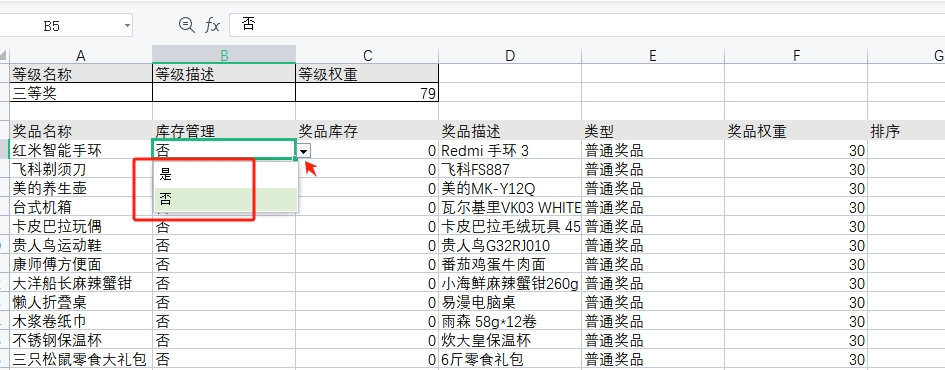The image size is (945, 370).
Task: Select column D header
Action: point(510,55)
